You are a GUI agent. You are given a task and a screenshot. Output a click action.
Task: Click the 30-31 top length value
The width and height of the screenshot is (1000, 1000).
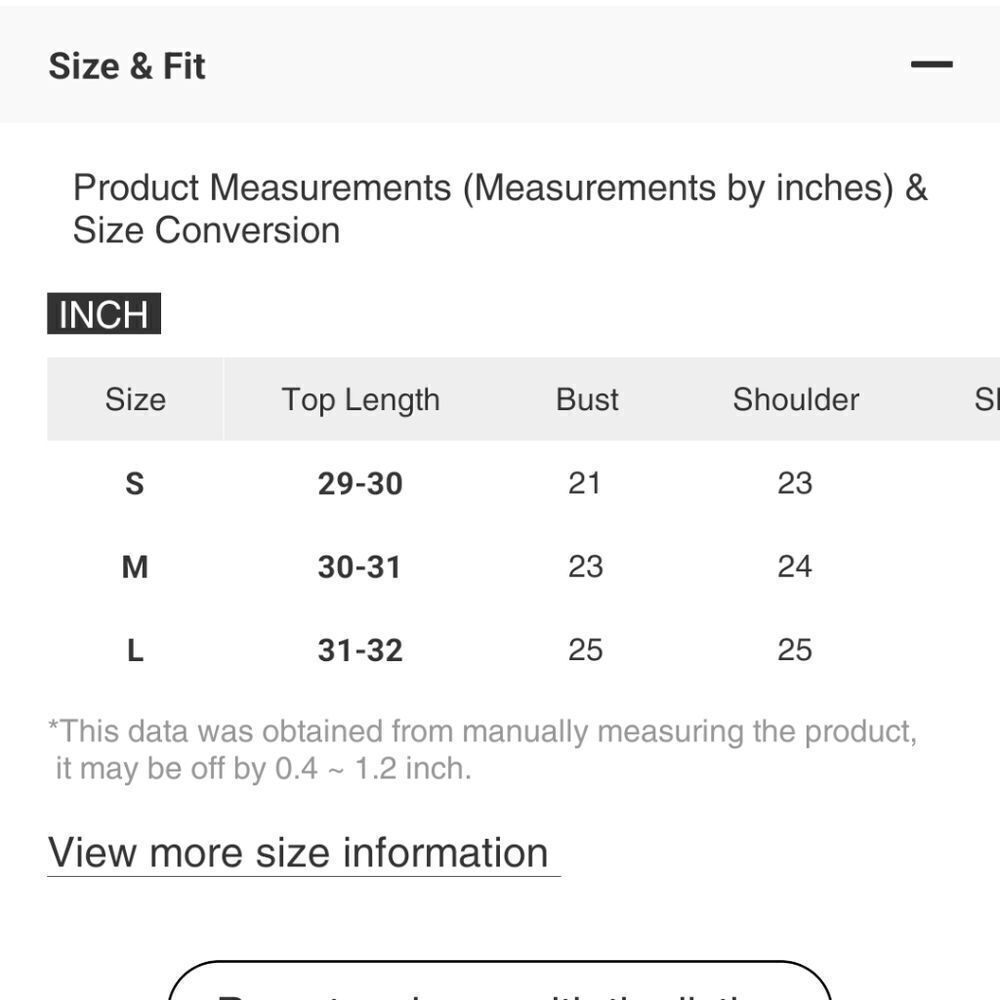click(360, 567)
